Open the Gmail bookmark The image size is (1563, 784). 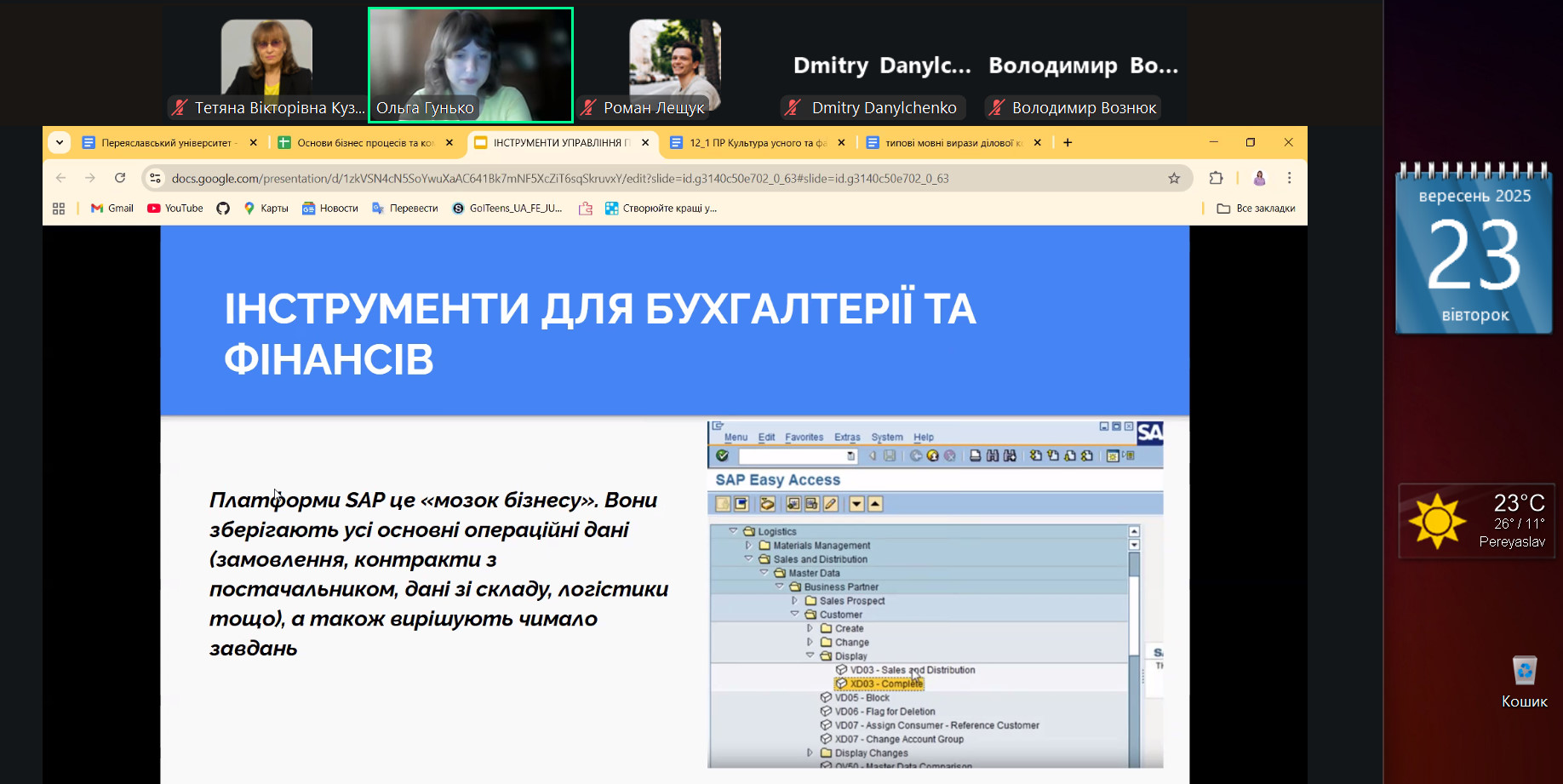(x=112, y=209)
